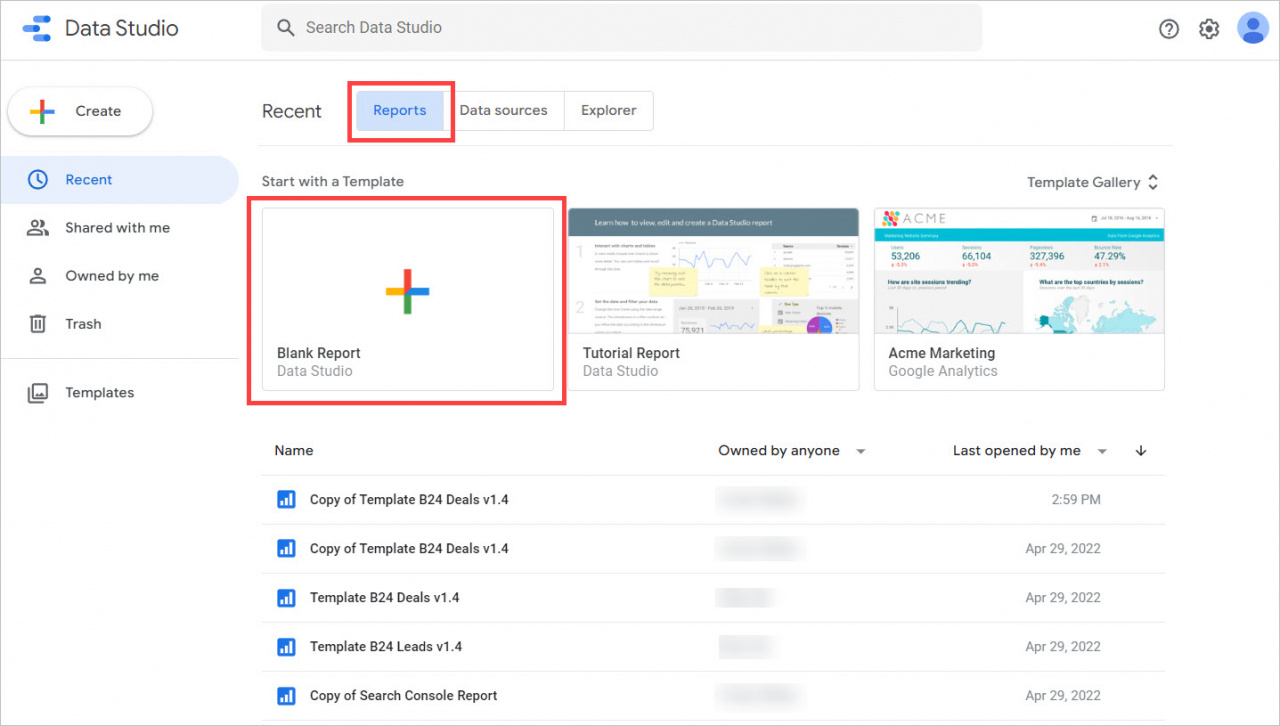Click the Data Studio title text

click(122, 28)
